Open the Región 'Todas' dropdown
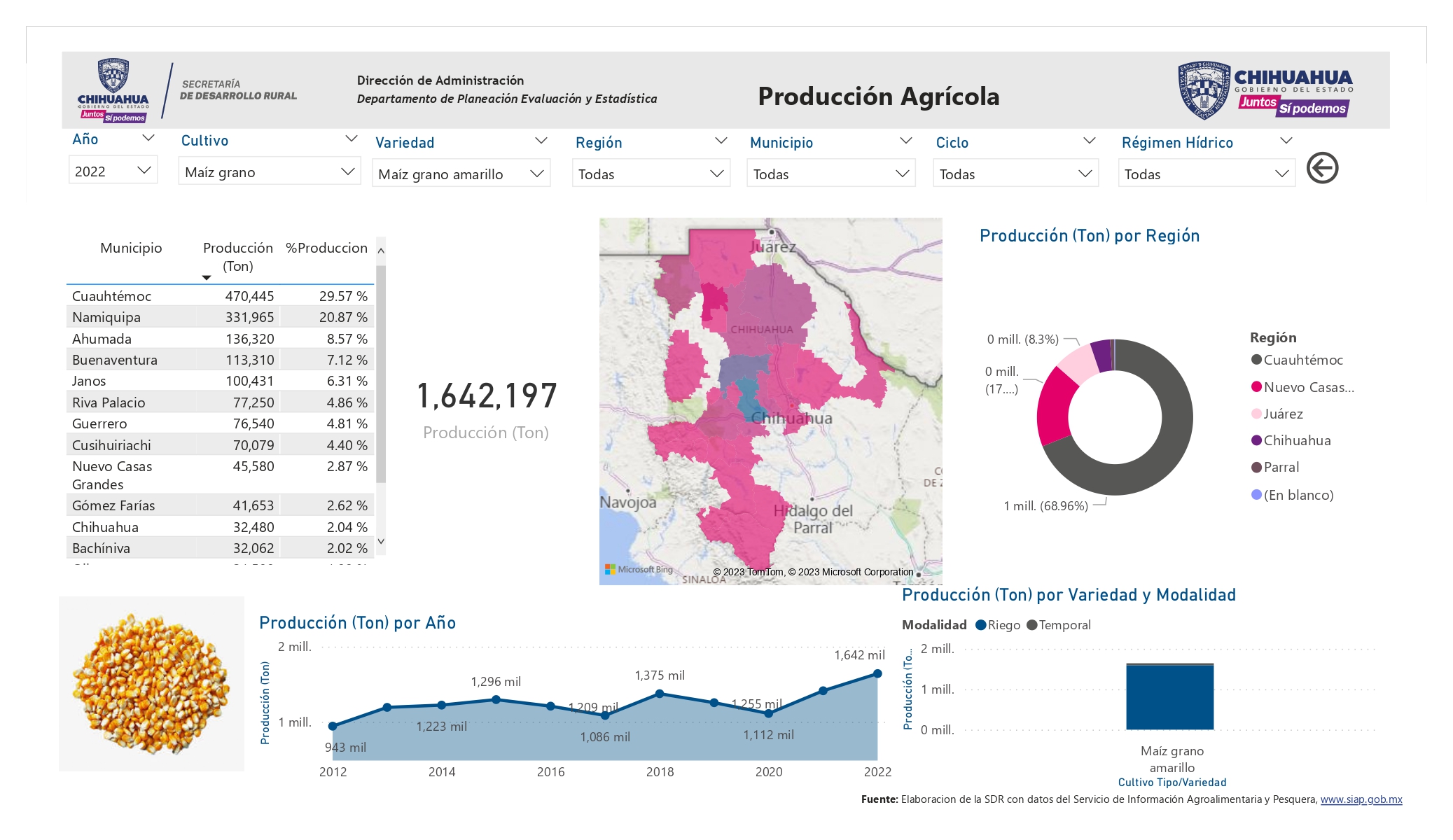Viewport: 1453px width, 840px height. tap(651, 174)
